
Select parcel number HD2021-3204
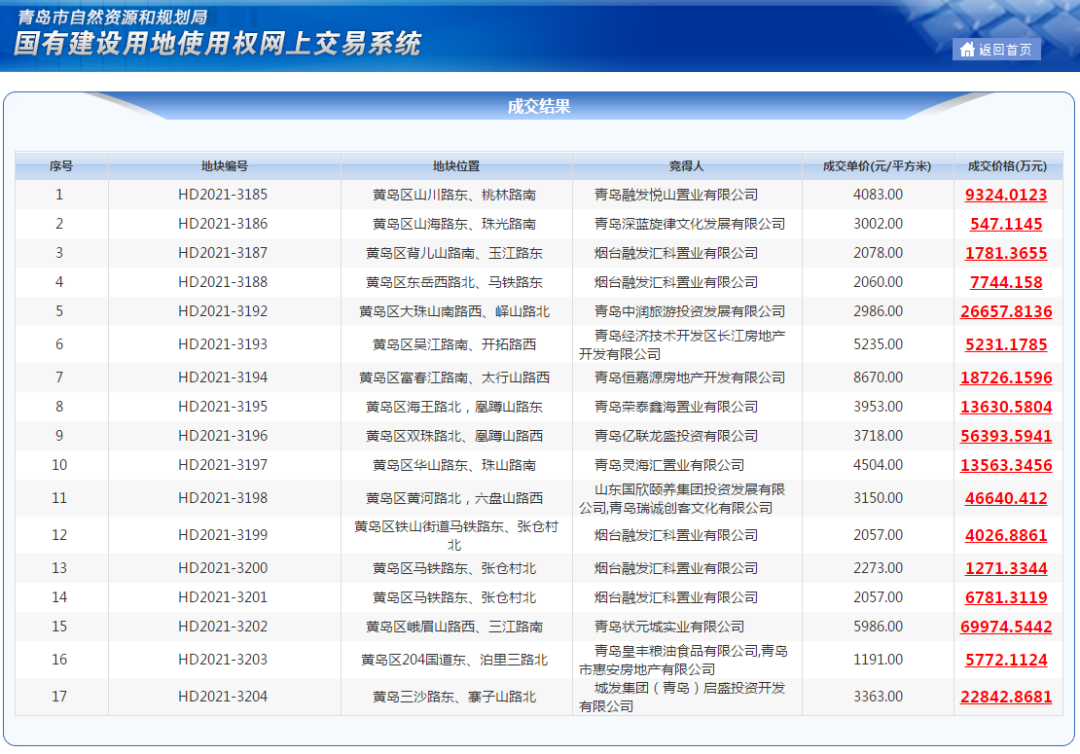pos(222,697)
